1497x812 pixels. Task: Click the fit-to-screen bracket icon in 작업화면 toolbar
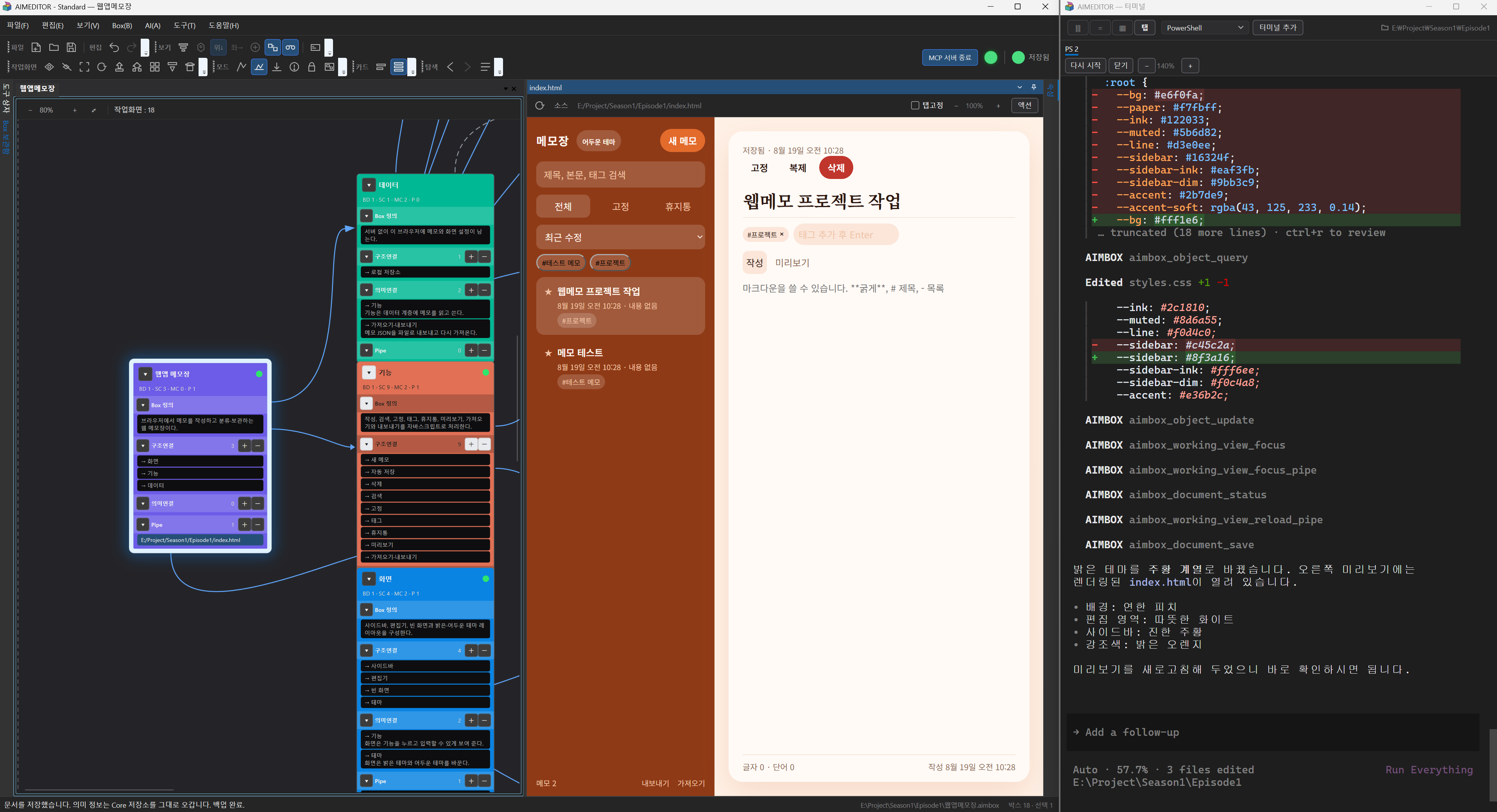pos(84,67)
